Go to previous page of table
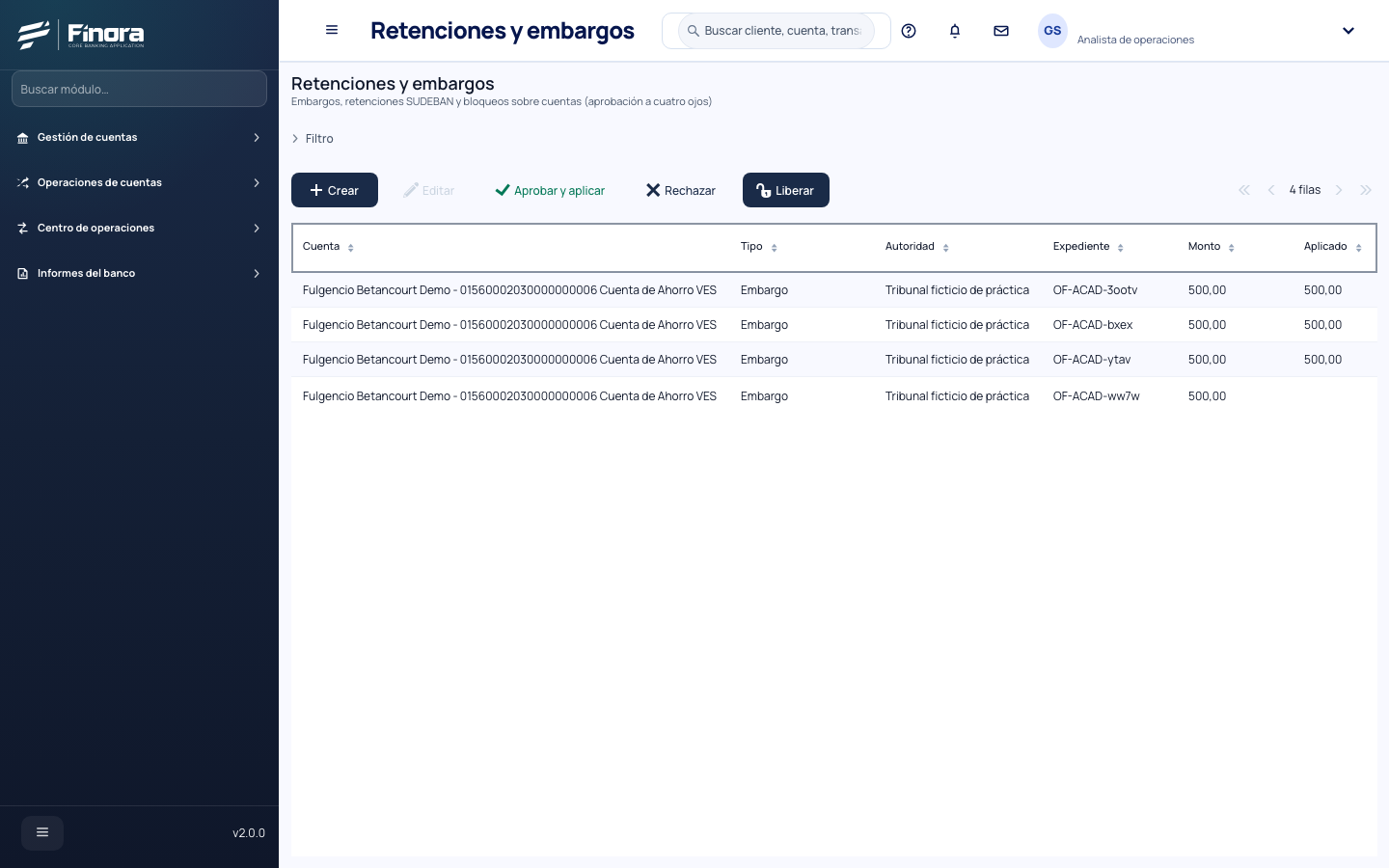The width and height of the screenshot is (1389, 868). coord(1271,190)
